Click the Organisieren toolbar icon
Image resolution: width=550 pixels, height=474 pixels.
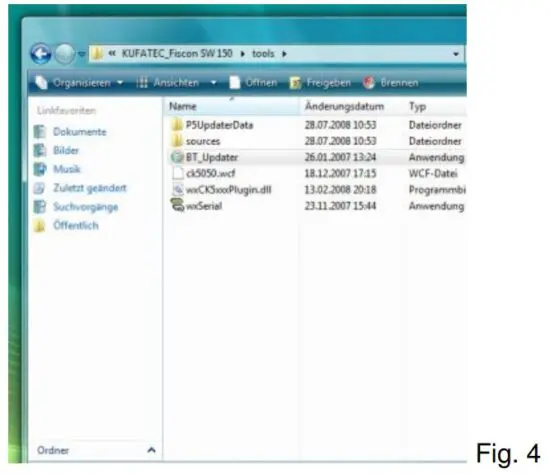tap(41, 82)
